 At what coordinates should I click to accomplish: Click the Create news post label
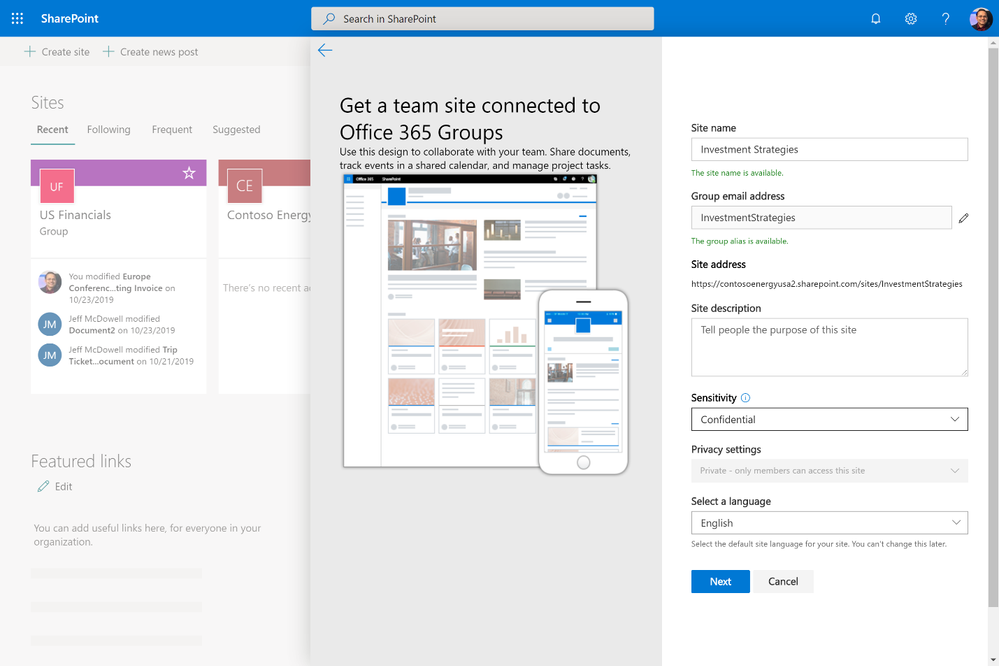(159, 52)
